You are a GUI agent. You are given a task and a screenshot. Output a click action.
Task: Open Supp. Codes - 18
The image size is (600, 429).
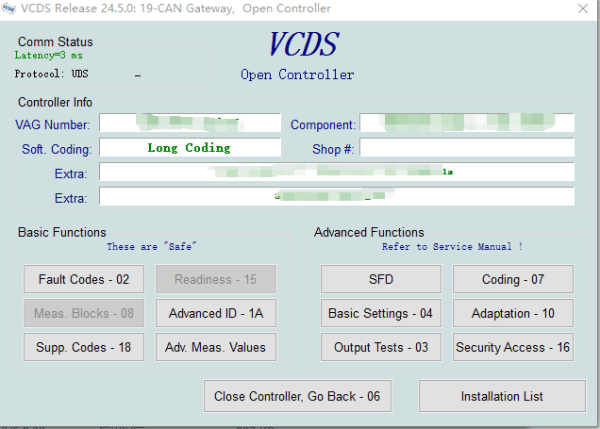84,347
